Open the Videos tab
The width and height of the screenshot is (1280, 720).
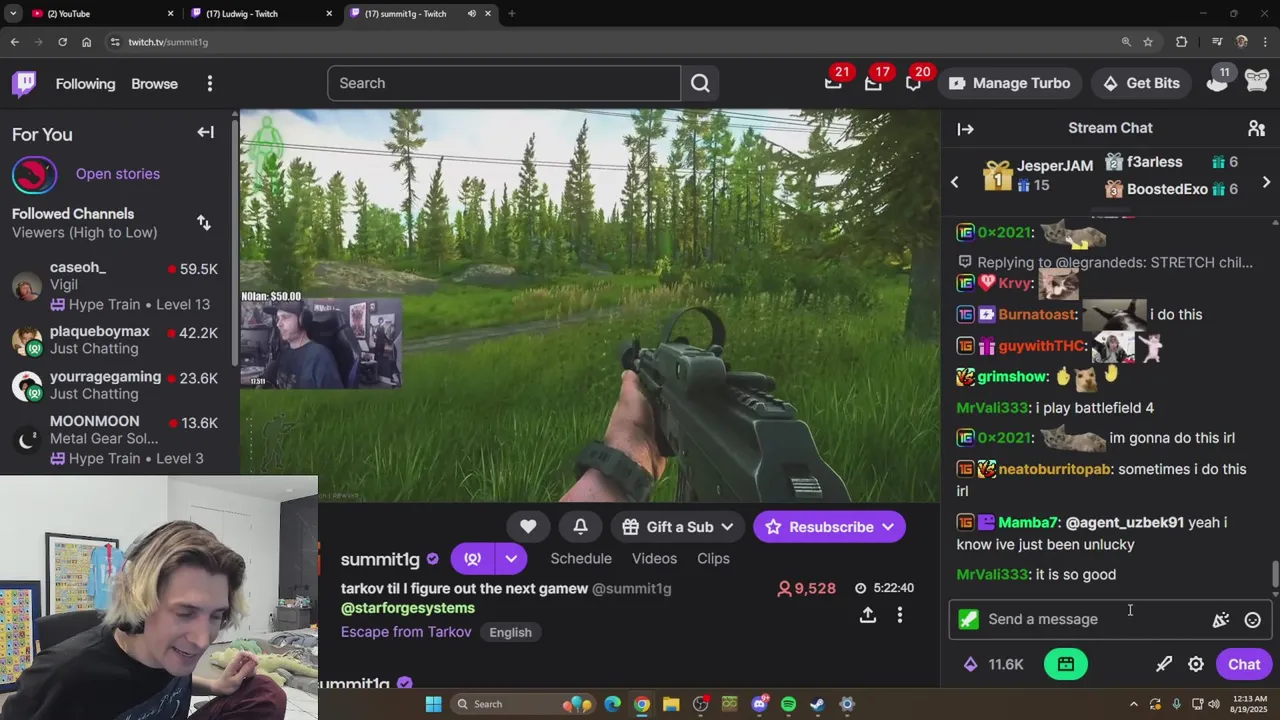[x=654, y=558]
